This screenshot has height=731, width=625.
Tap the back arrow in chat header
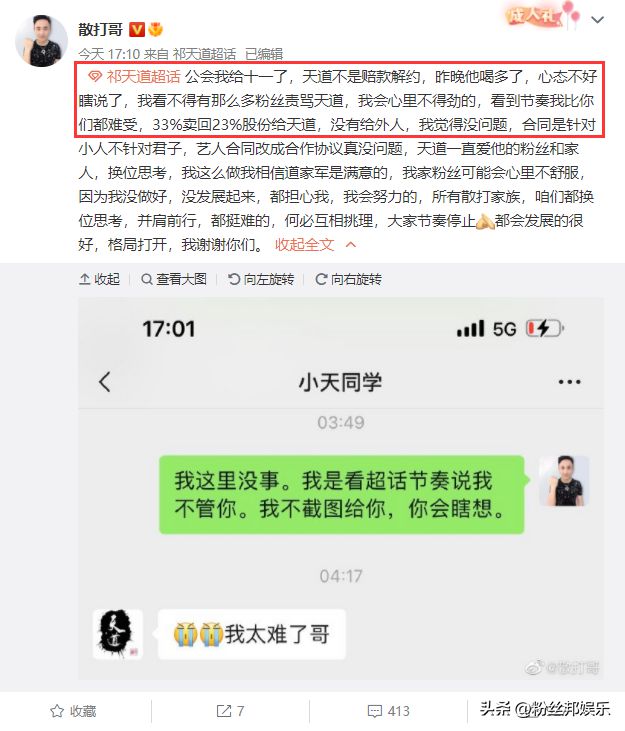105,382
